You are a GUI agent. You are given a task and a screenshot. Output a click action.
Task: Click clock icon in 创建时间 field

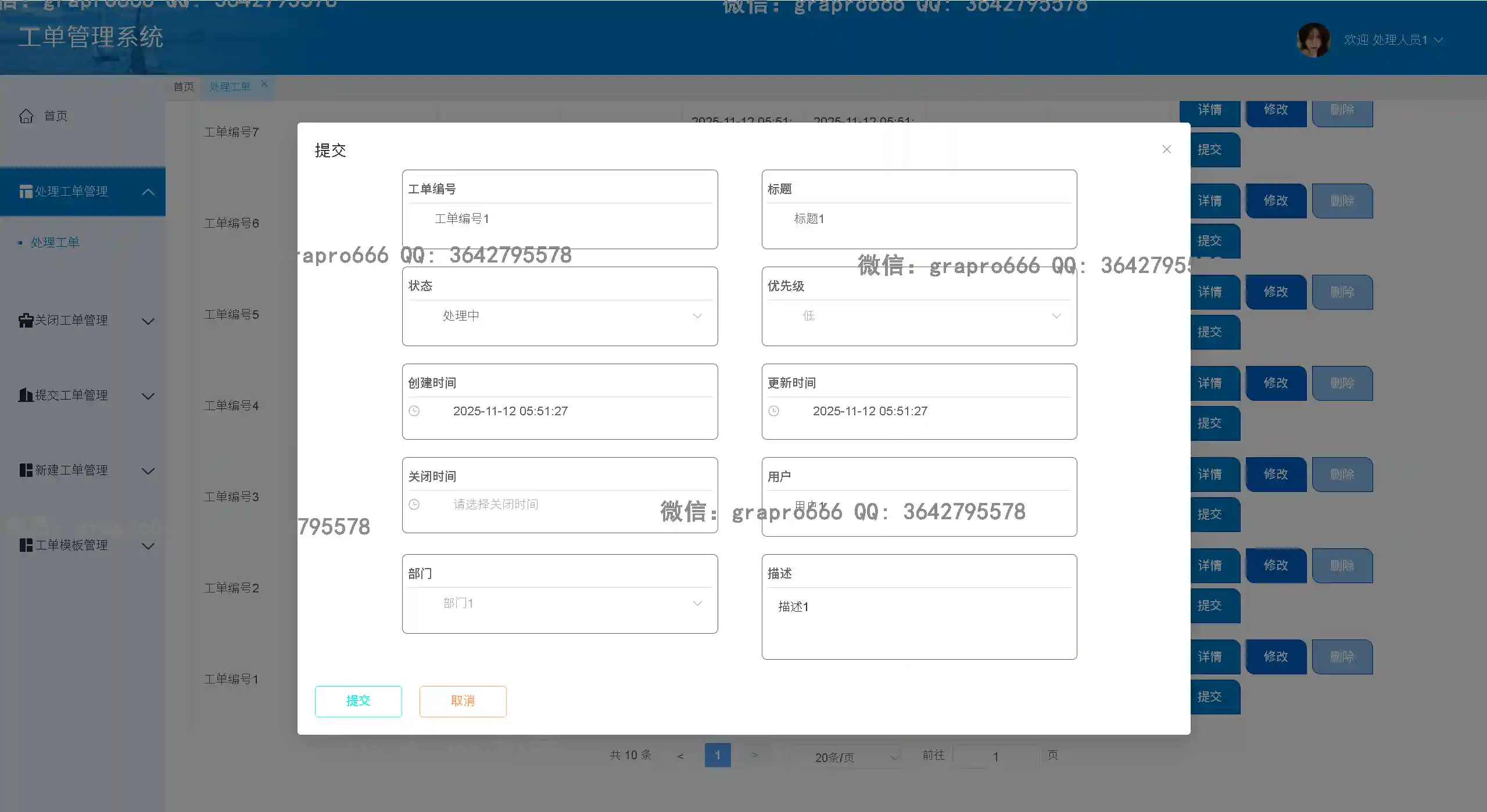coord(414,411)
